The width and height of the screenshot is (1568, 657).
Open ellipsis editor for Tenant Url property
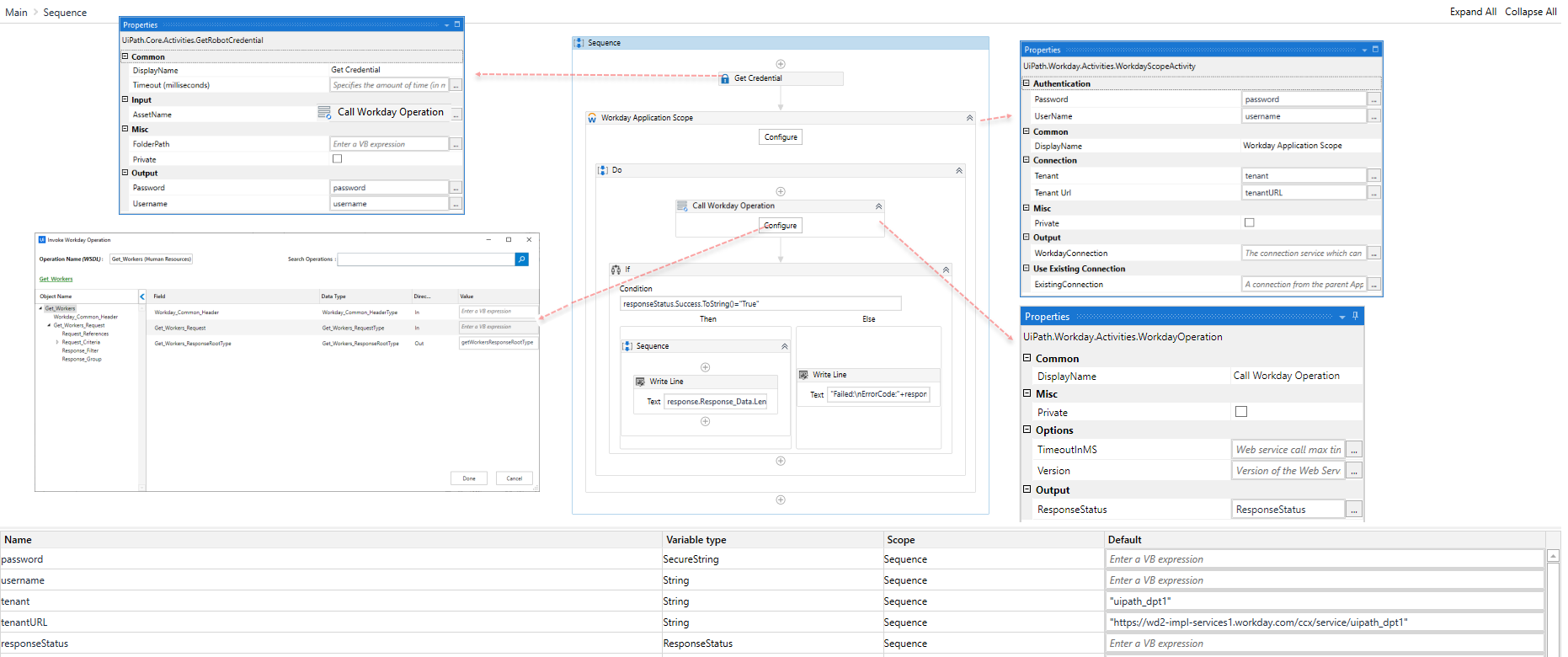(x=1374, y=193)
